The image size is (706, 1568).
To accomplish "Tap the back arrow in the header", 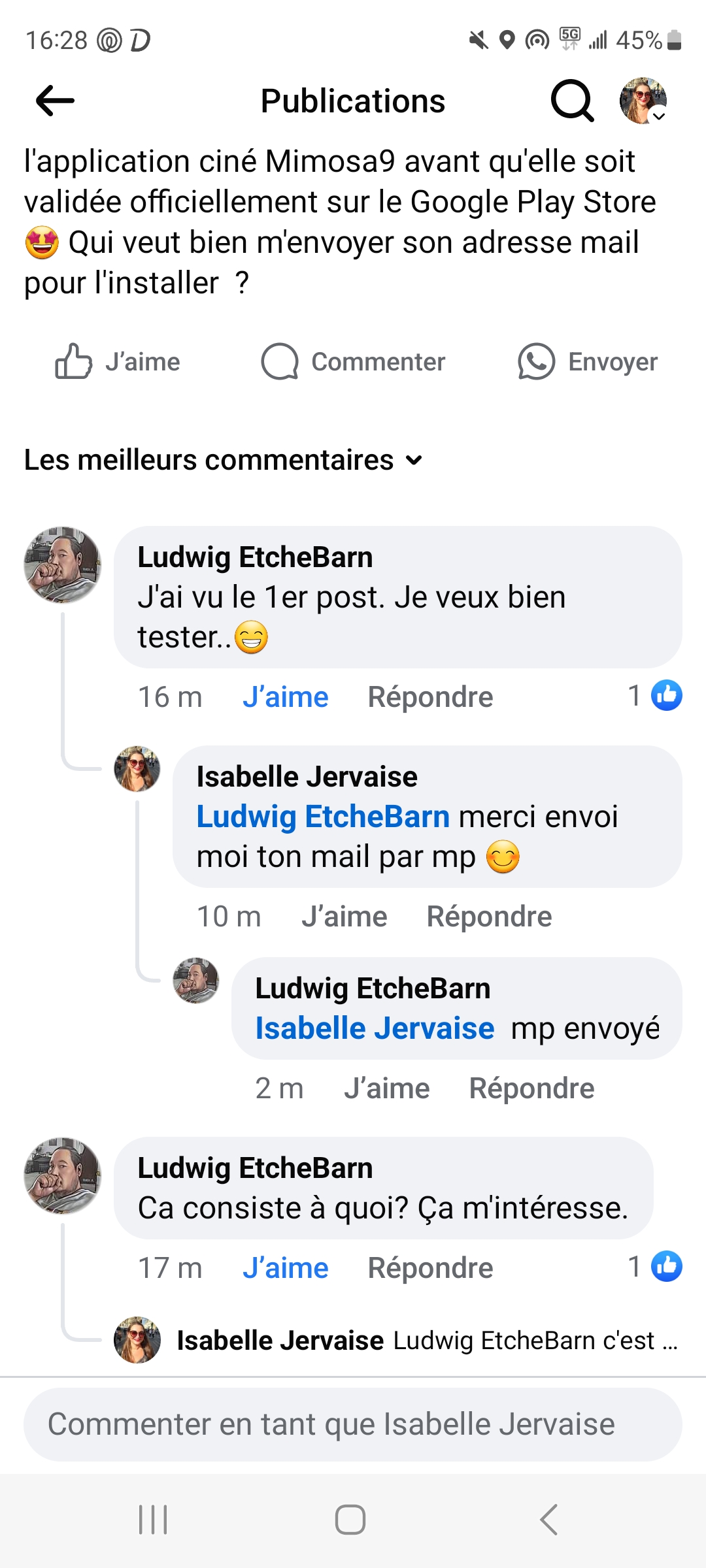I will click(x=55, y=101).
